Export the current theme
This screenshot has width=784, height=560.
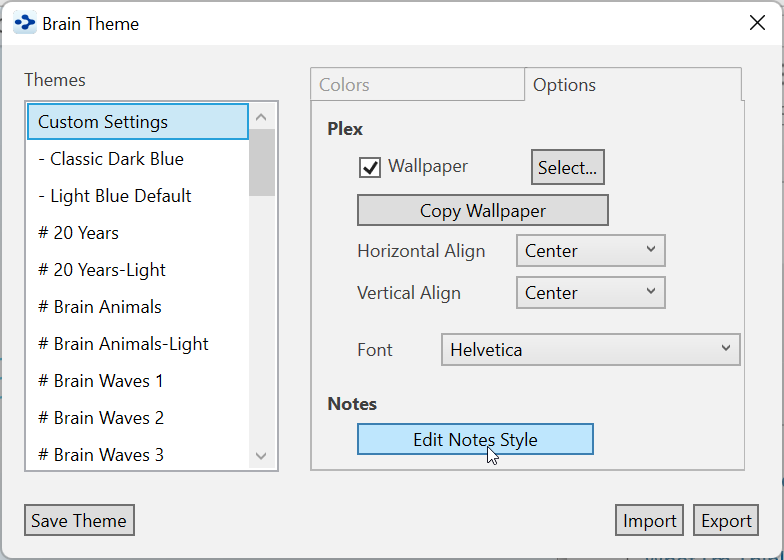tap(726, 520)
